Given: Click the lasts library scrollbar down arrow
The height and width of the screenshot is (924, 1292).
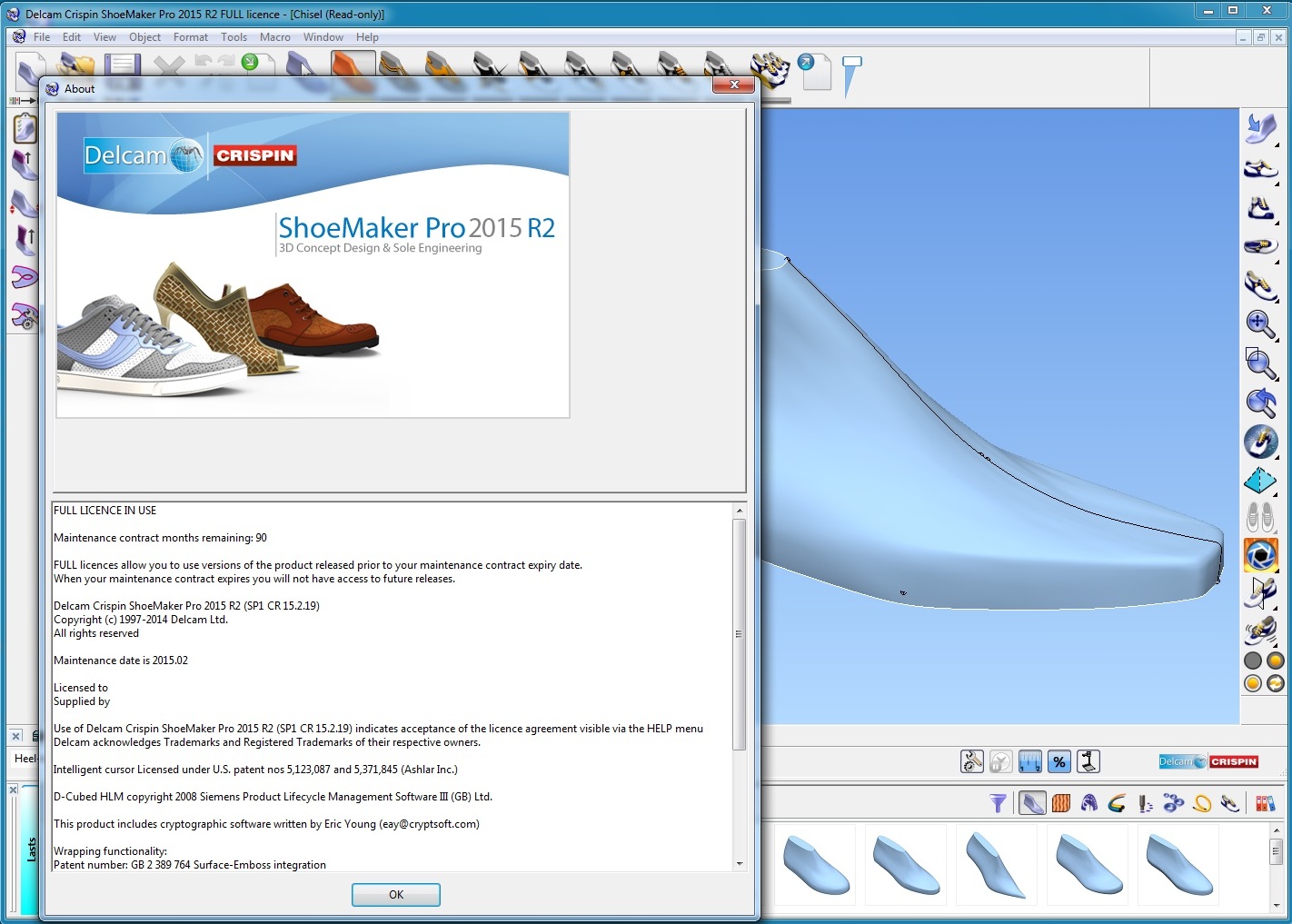Looking at the screenshot, I should 1276,906.
